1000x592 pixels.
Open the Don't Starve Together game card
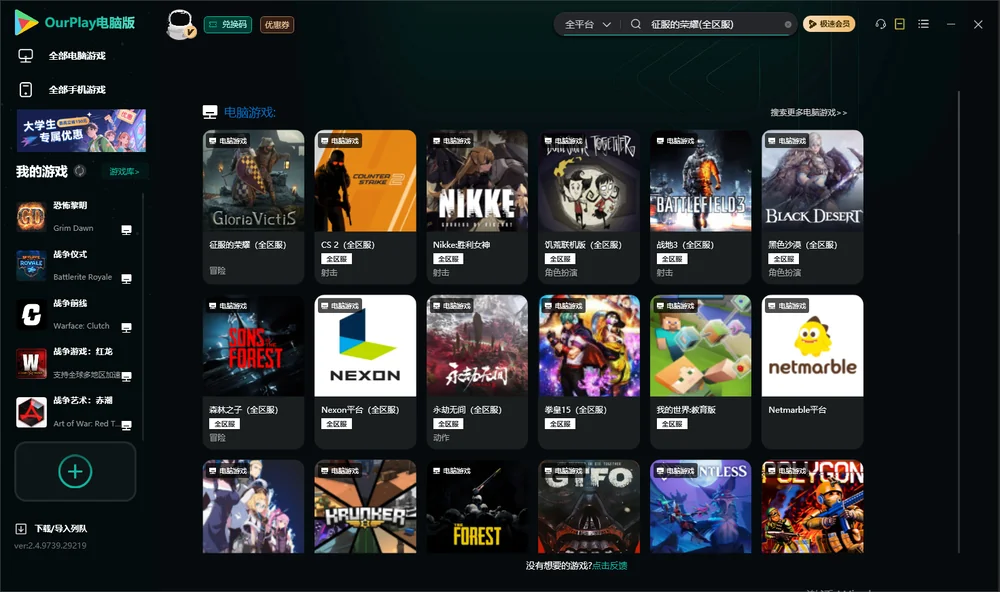[589, 207]
